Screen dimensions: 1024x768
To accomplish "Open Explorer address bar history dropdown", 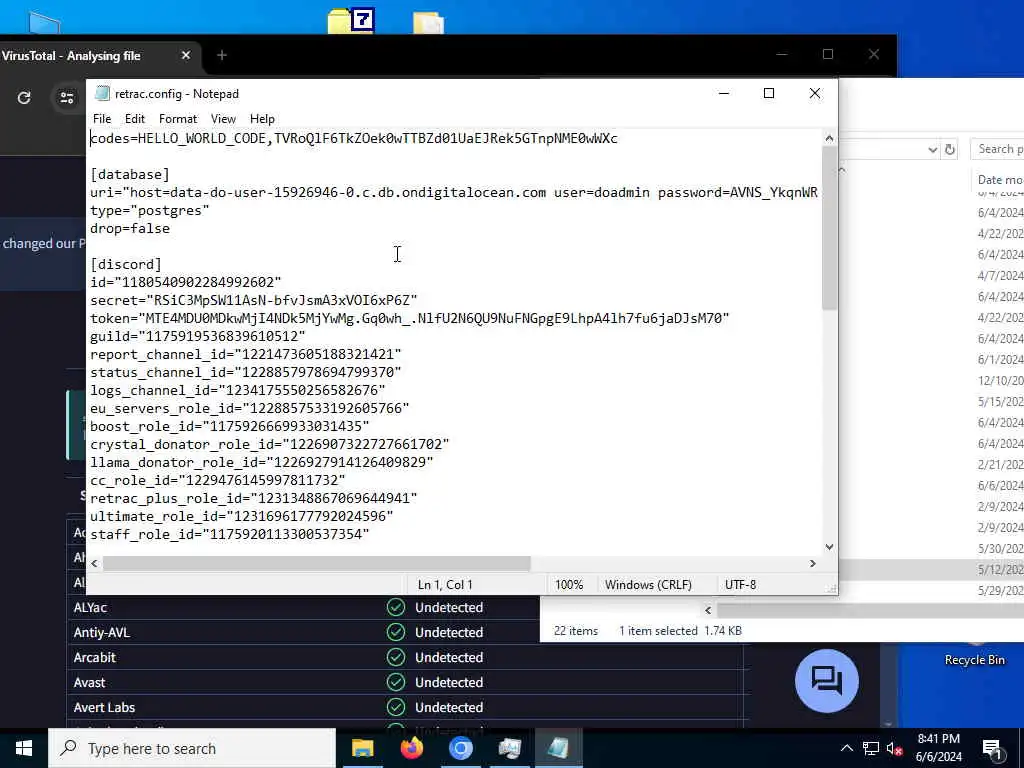I will coord(932,150).
